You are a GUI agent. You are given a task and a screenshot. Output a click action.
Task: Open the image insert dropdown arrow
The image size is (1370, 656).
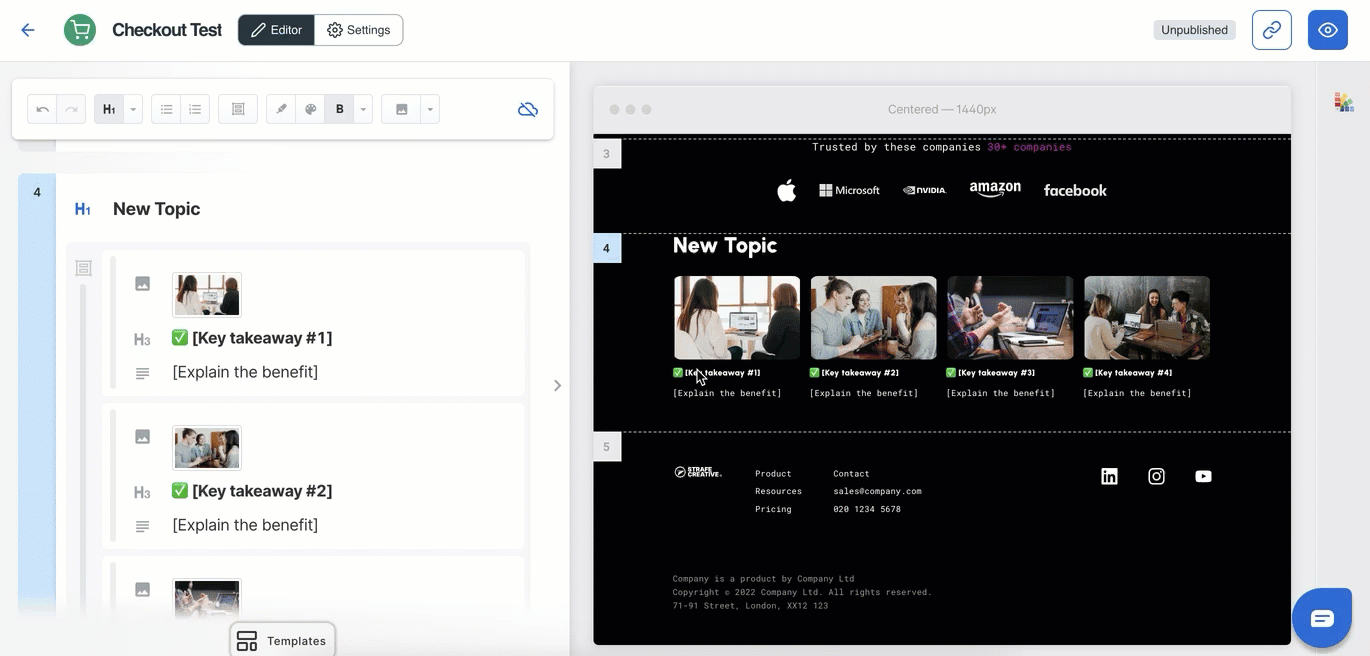(430, 109)
